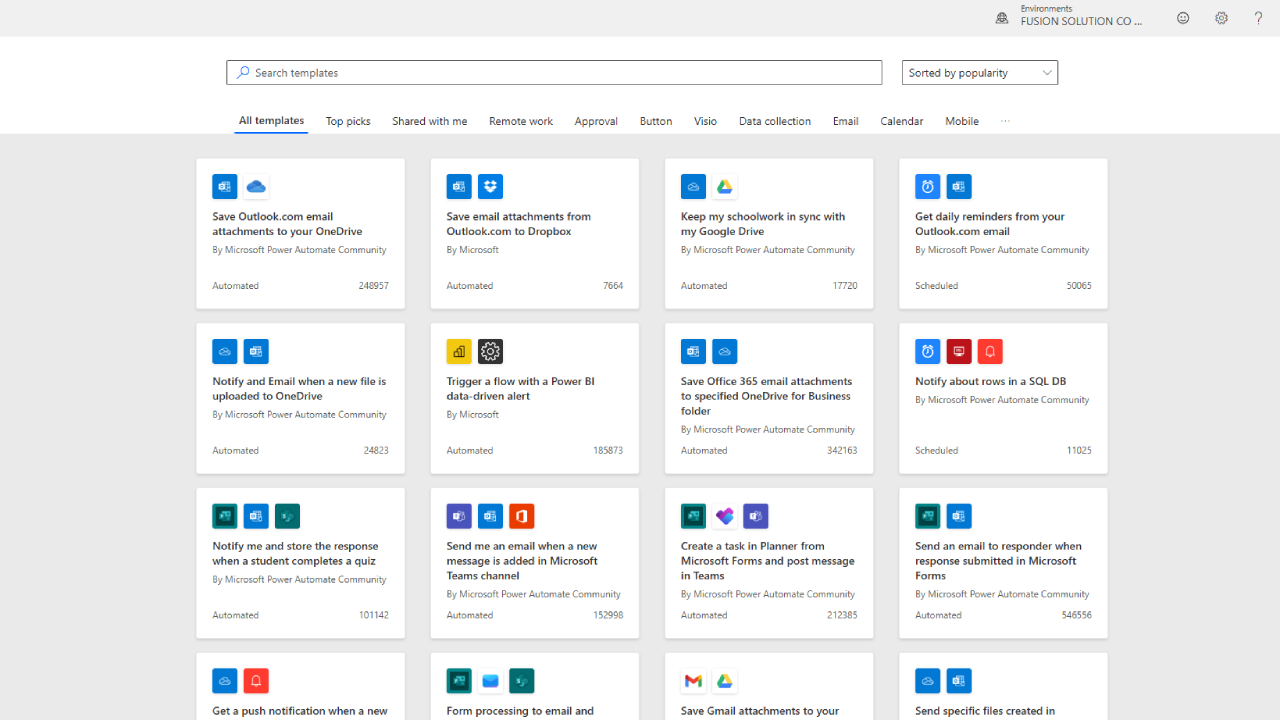Click the Gmail icon on Save Gmail attachments card

693,681
